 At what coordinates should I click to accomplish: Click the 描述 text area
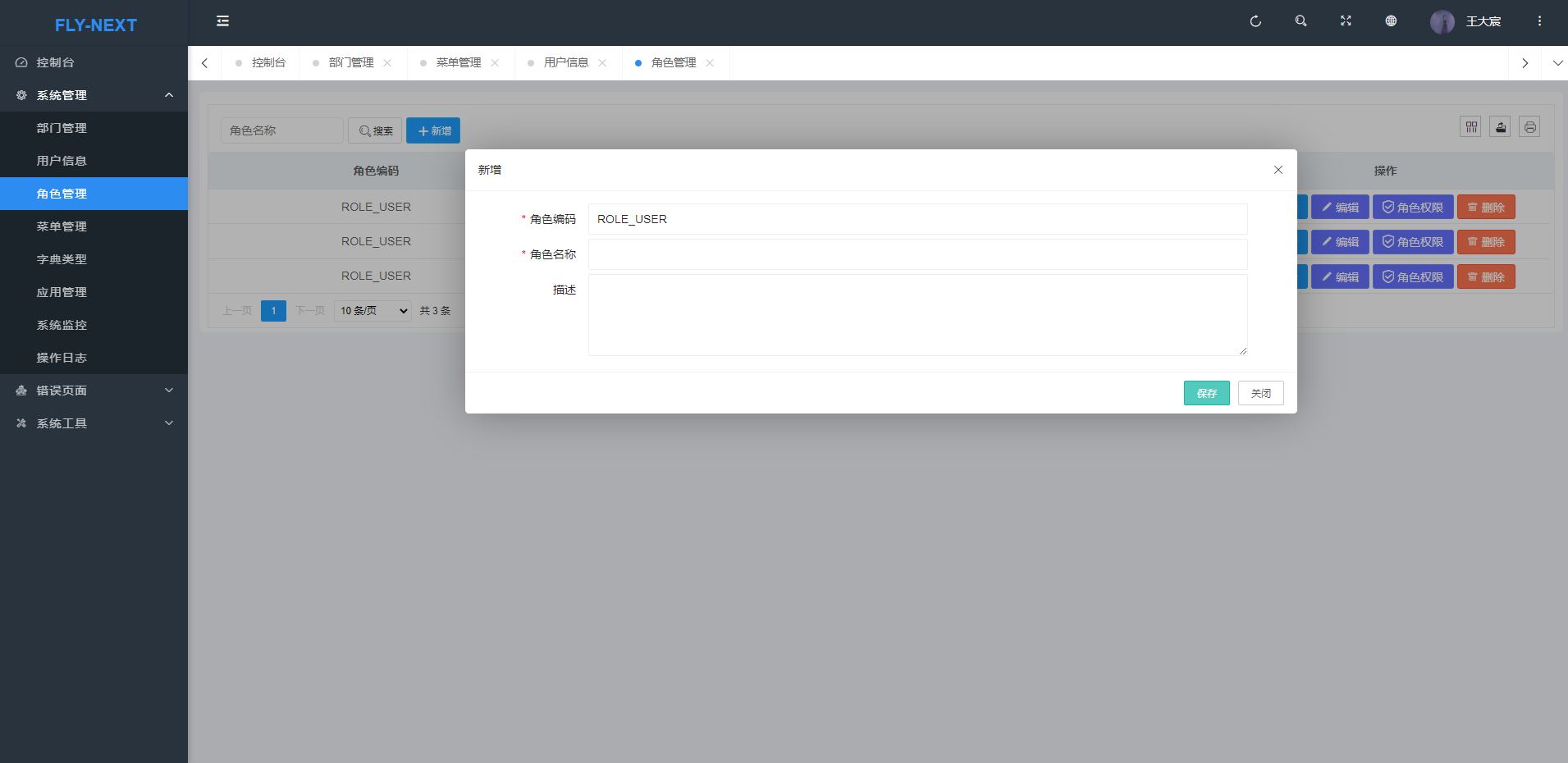pos(917,315)
